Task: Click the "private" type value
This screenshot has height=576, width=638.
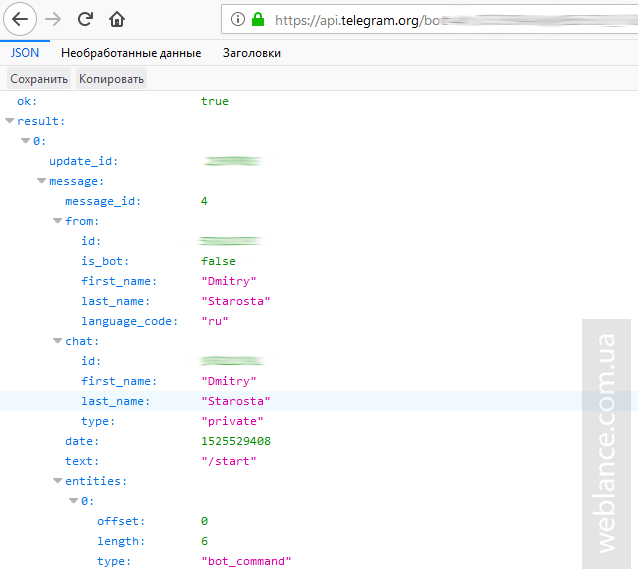Action: click(232, 421)
